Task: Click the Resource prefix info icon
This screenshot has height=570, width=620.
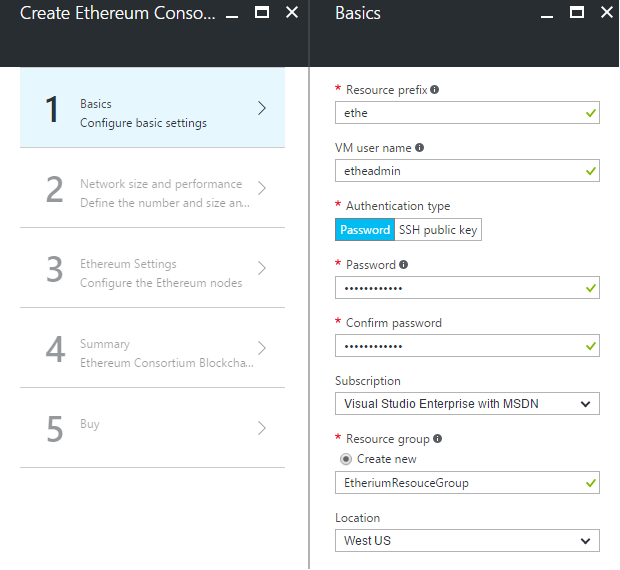Action: pos(435,90)
